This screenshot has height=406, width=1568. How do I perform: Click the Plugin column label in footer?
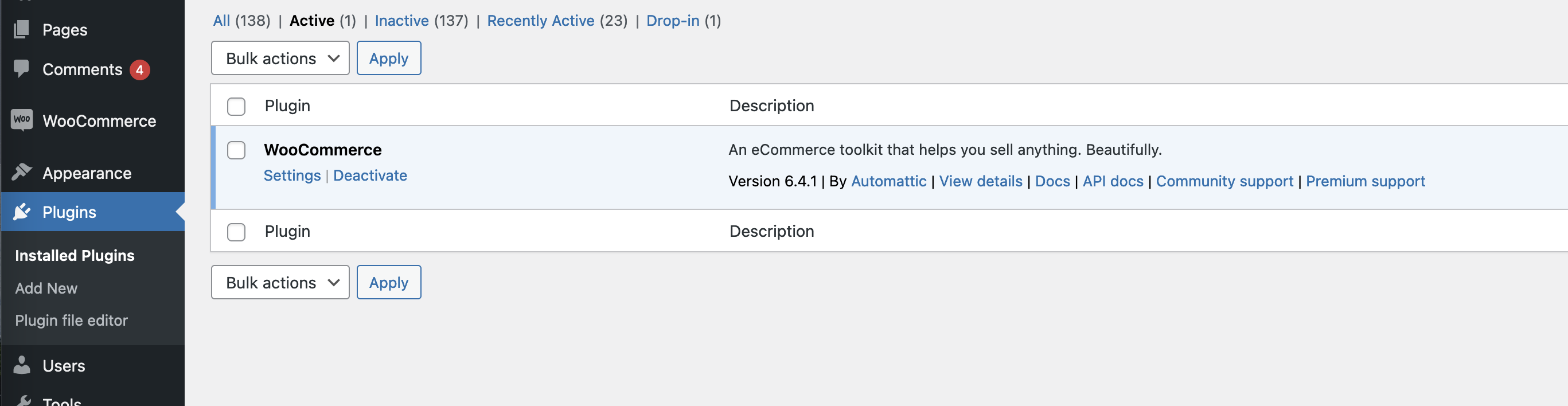coord(287,231)
